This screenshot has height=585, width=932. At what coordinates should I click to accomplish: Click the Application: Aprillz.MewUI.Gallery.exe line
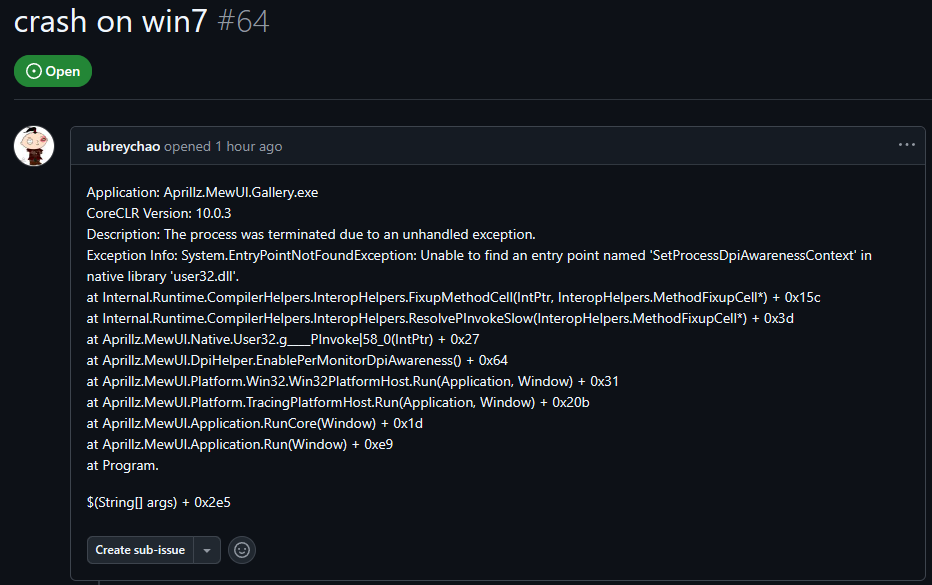pyautogui.click(x=202, y=192)
